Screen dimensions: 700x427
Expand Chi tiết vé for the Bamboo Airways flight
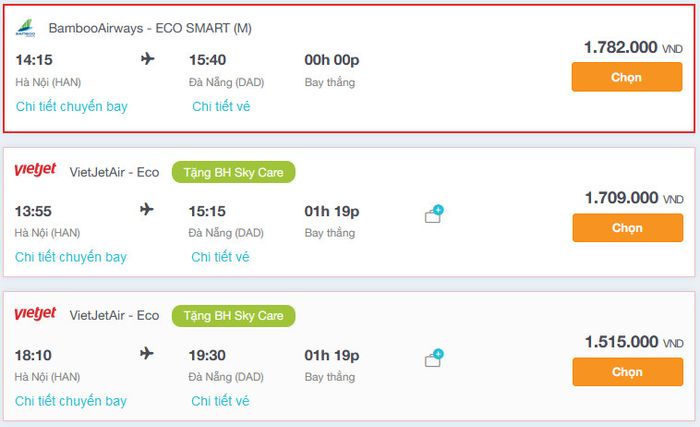pyautogui.click(x=221, y=106)
